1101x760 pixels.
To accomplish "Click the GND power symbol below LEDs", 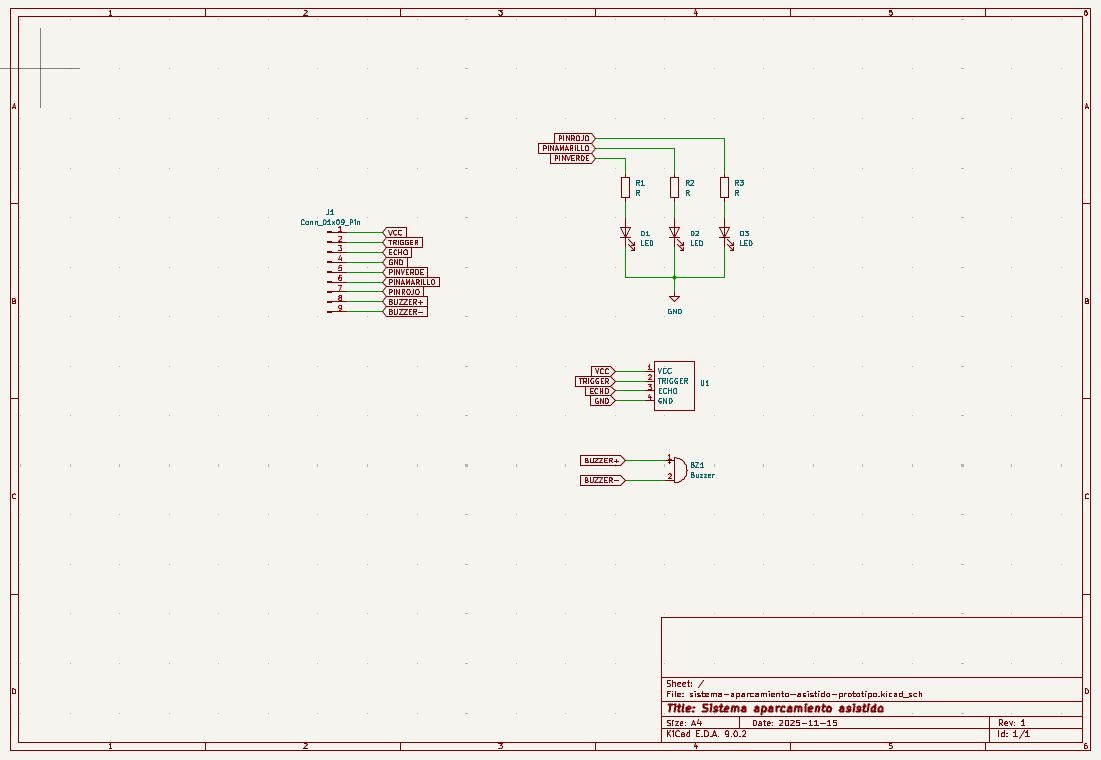I will click(x=675, y=299).
